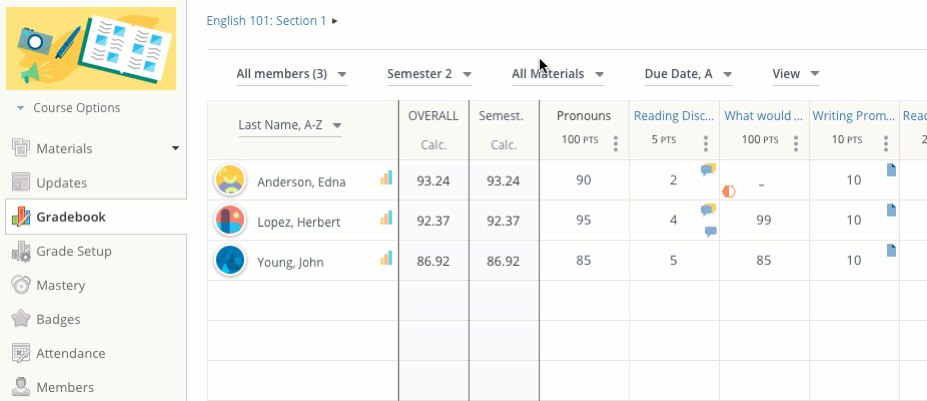
Task: Click orange exception marker in Edna's row
Action: coord(728,191)
